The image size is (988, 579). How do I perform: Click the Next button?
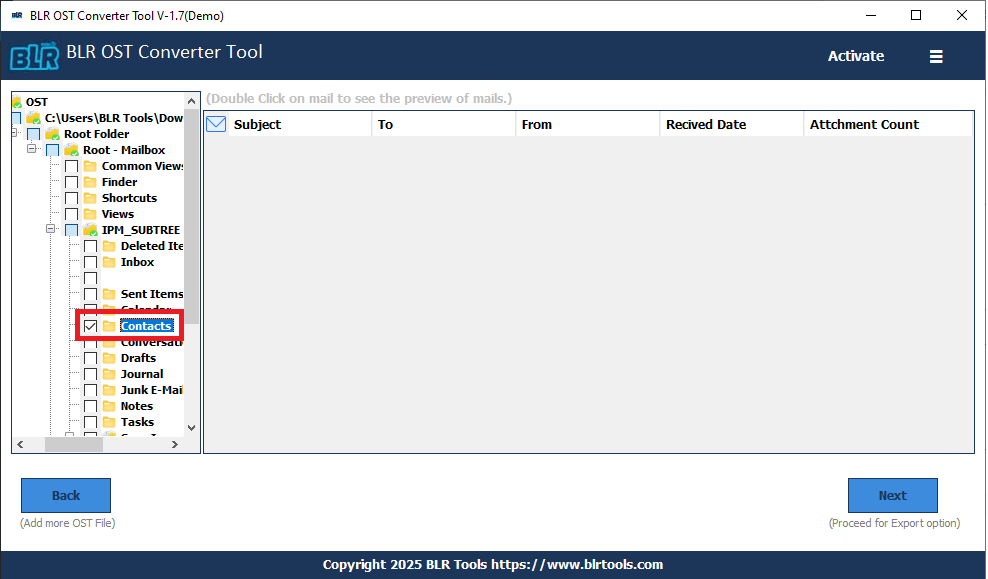tap(892, 495)
